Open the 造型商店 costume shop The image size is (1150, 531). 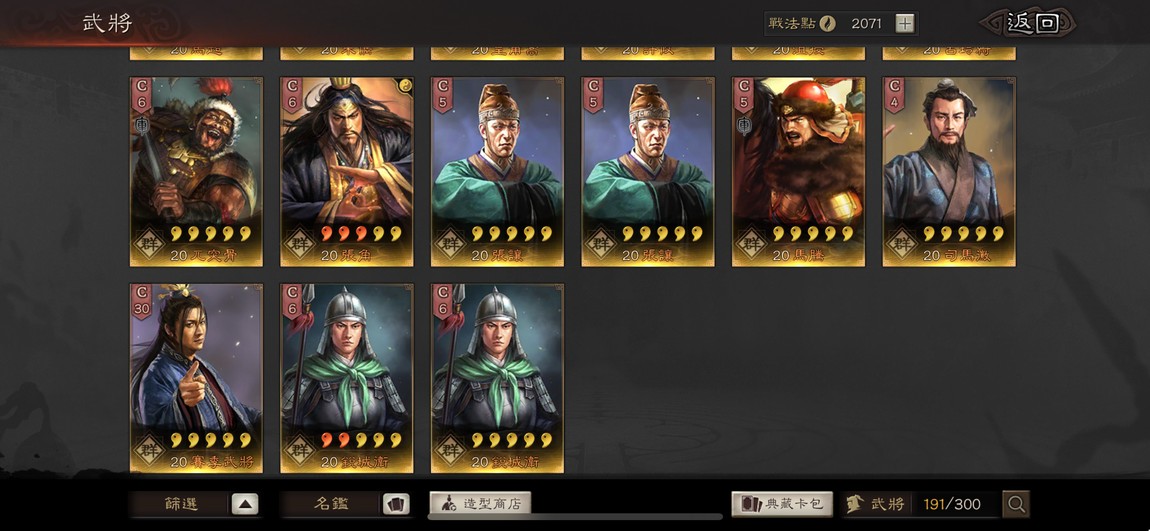point(480,504)
